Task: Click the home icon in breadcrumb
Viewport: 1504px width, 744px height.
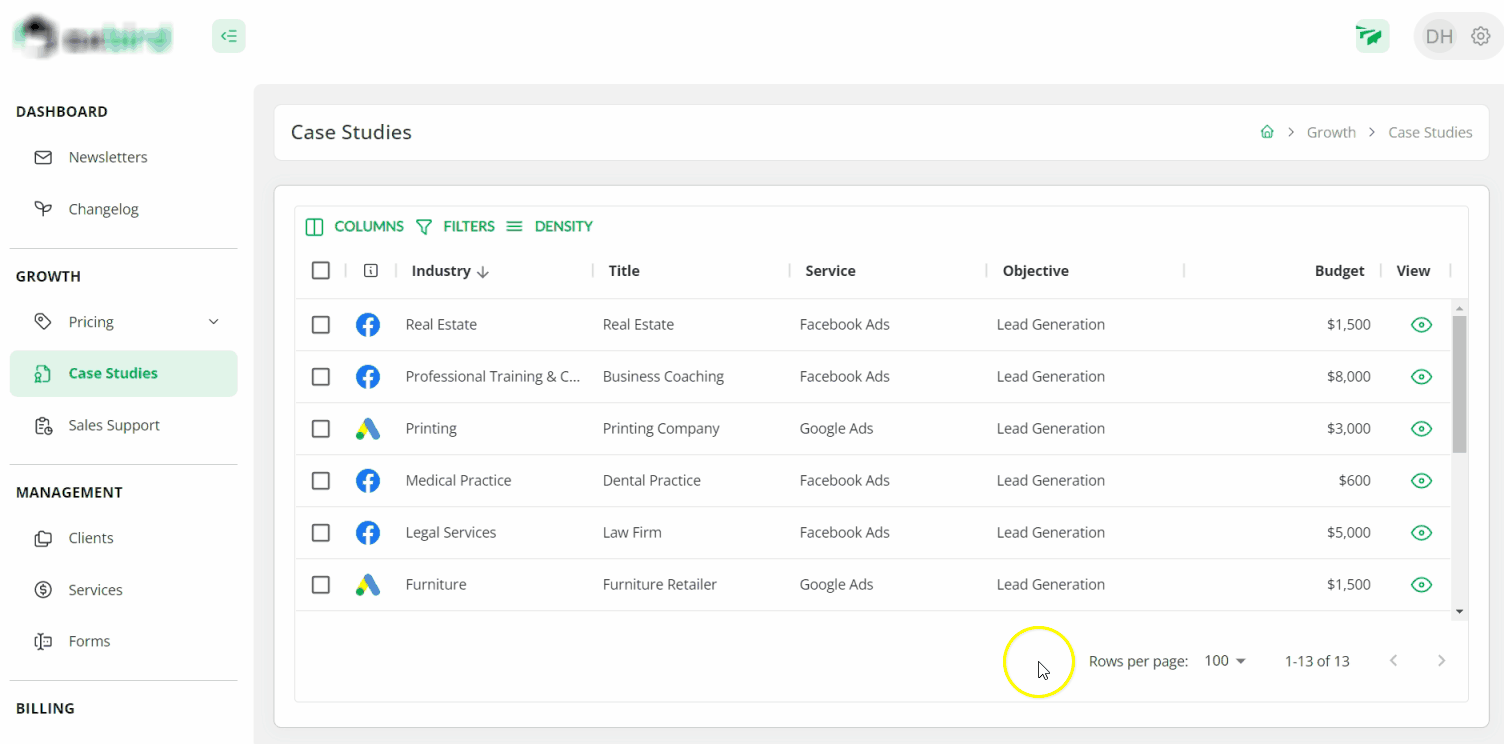Action: pyautogui.click(x=1267, y=132)
